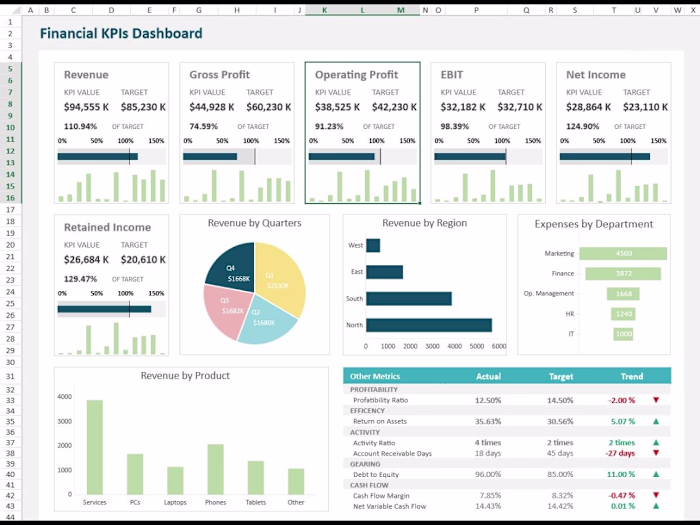The width and height of the screenshot is (700, 525).
Task: Click the East region bar
Action: pos(384,272)
